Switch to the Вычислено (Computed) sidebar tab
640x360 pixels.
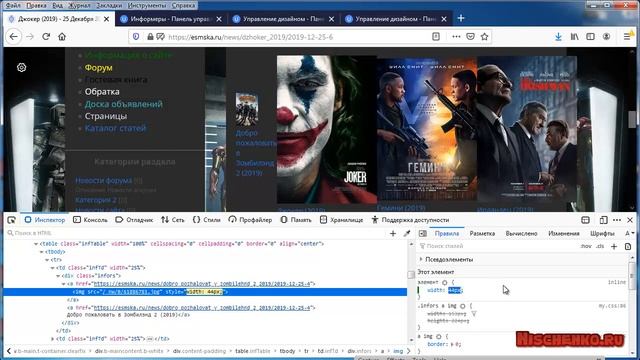tap(521, 233)
